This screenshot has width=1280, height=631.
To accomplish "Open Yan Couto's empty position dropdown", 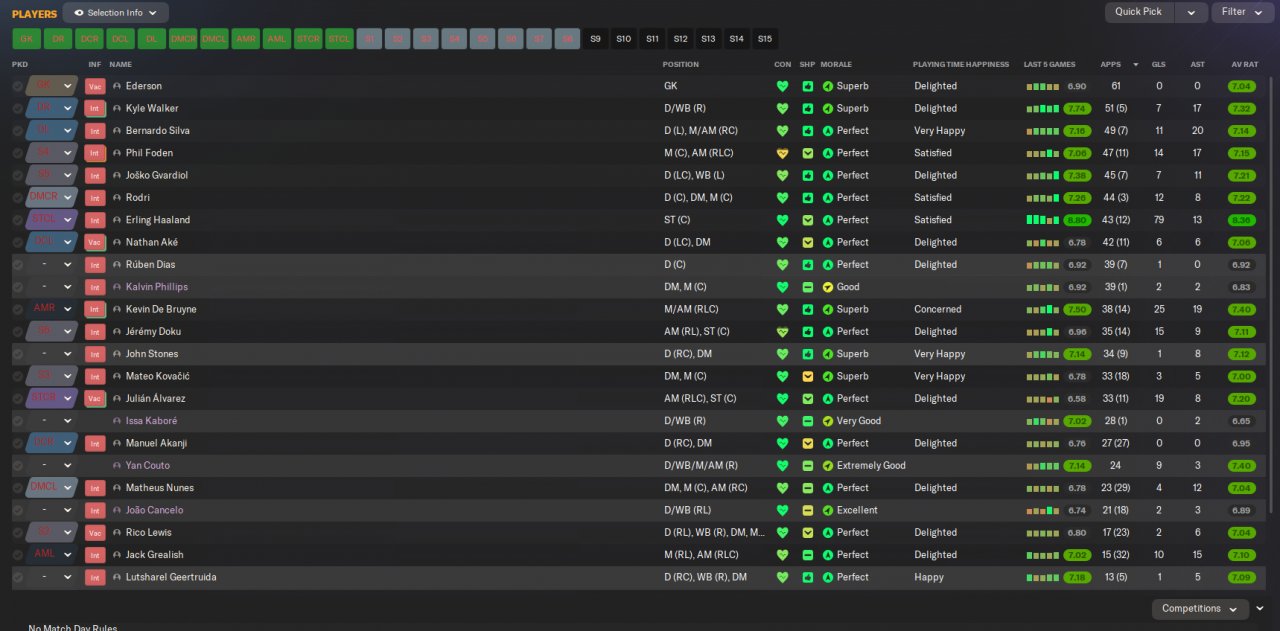I will click(52, 465).
